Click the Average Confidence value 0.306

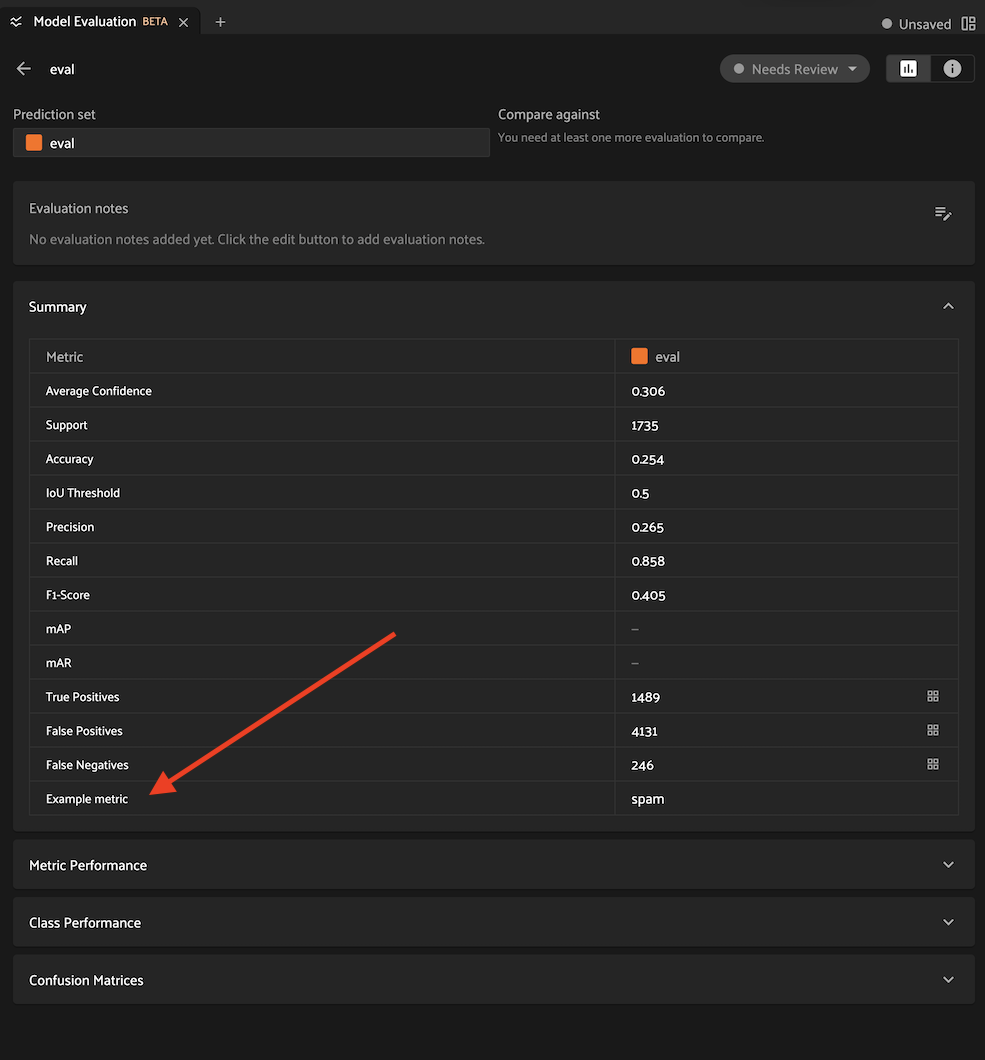[x=648, y=391]
